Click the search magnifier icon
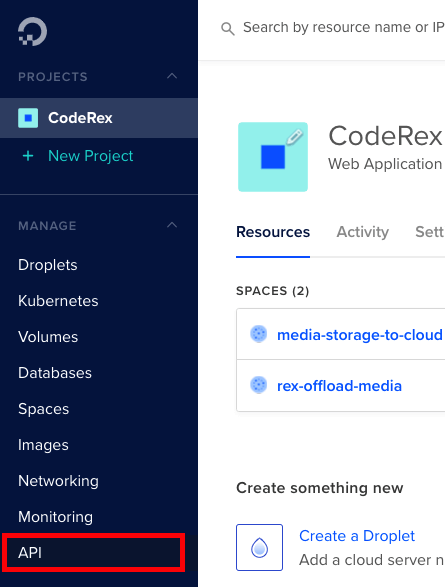Screen dimensions: 445x587 pyautogui.click(x=228, y=28)
